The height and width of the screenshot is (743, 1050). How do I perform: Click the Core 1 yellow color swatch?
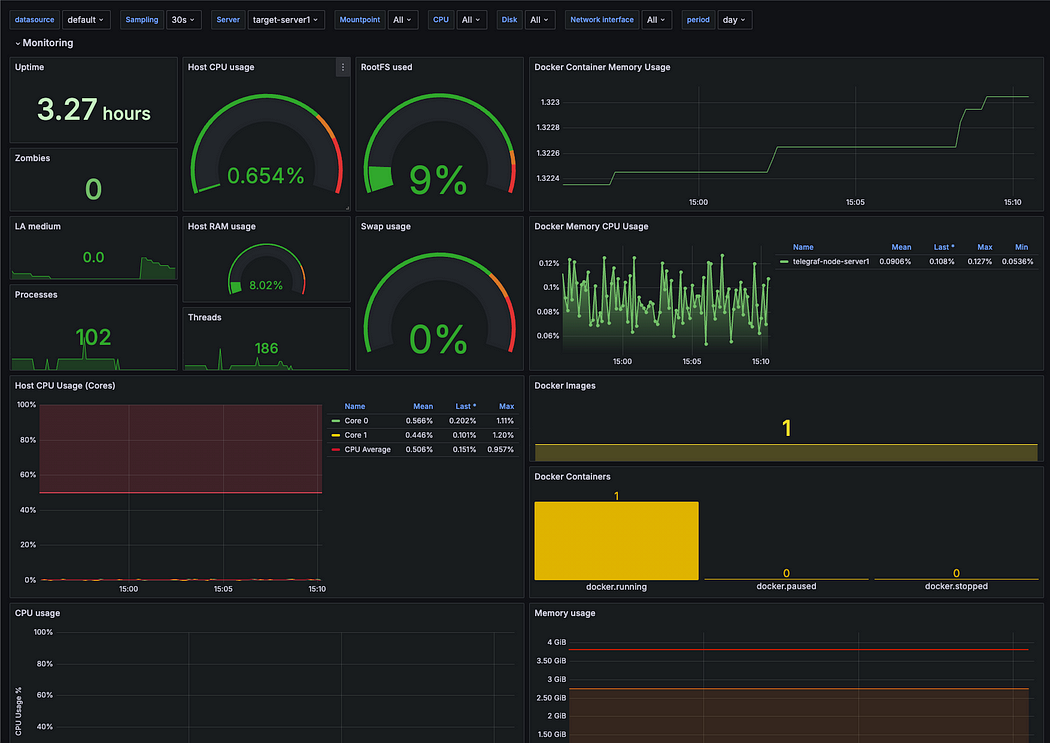(335, 435)
